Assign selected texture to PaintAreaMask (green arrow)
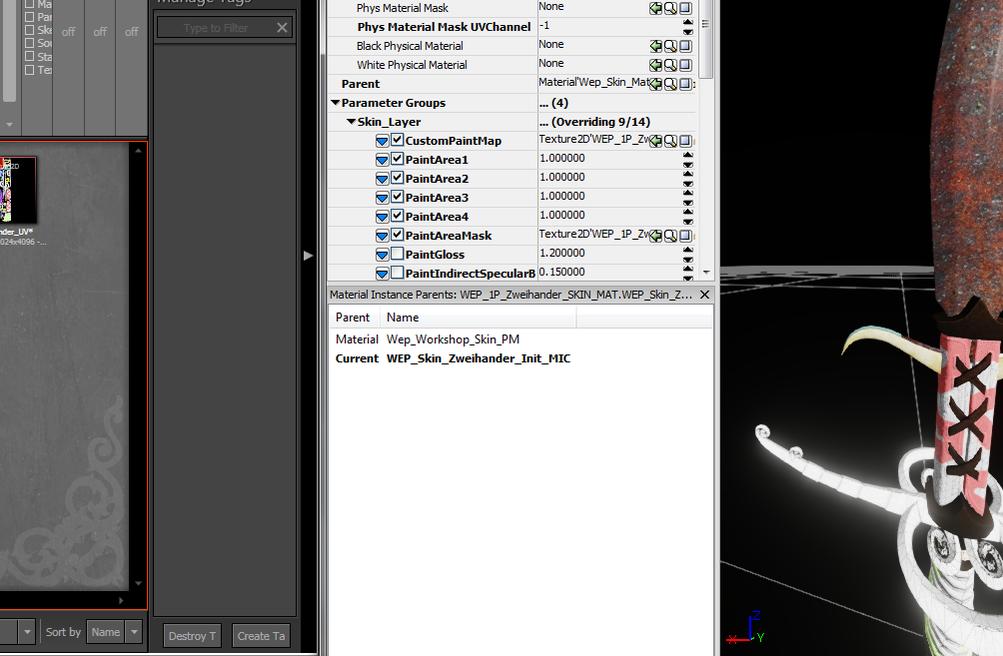 (656, 236)
